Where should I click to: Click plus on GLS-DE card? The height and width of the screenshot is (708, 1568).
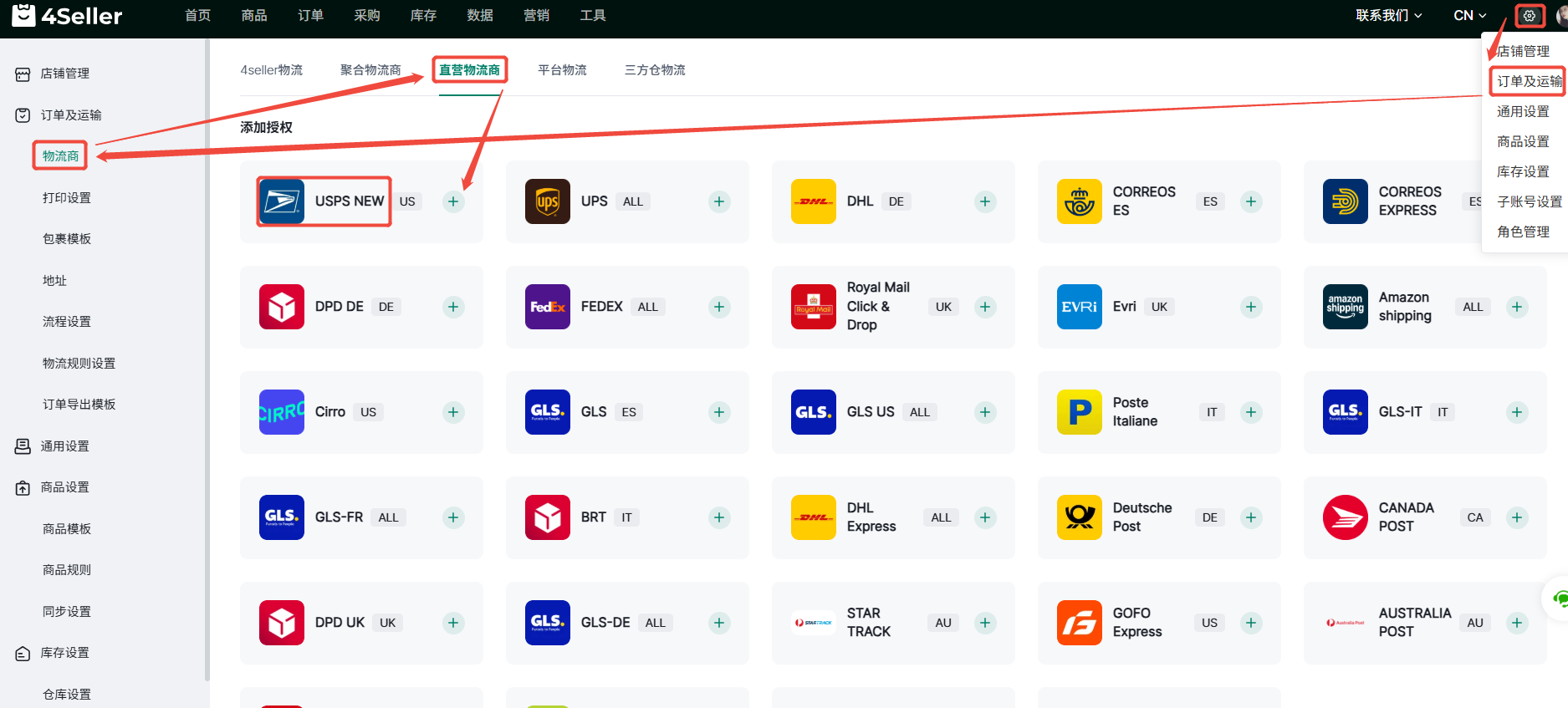pos(719,623)
